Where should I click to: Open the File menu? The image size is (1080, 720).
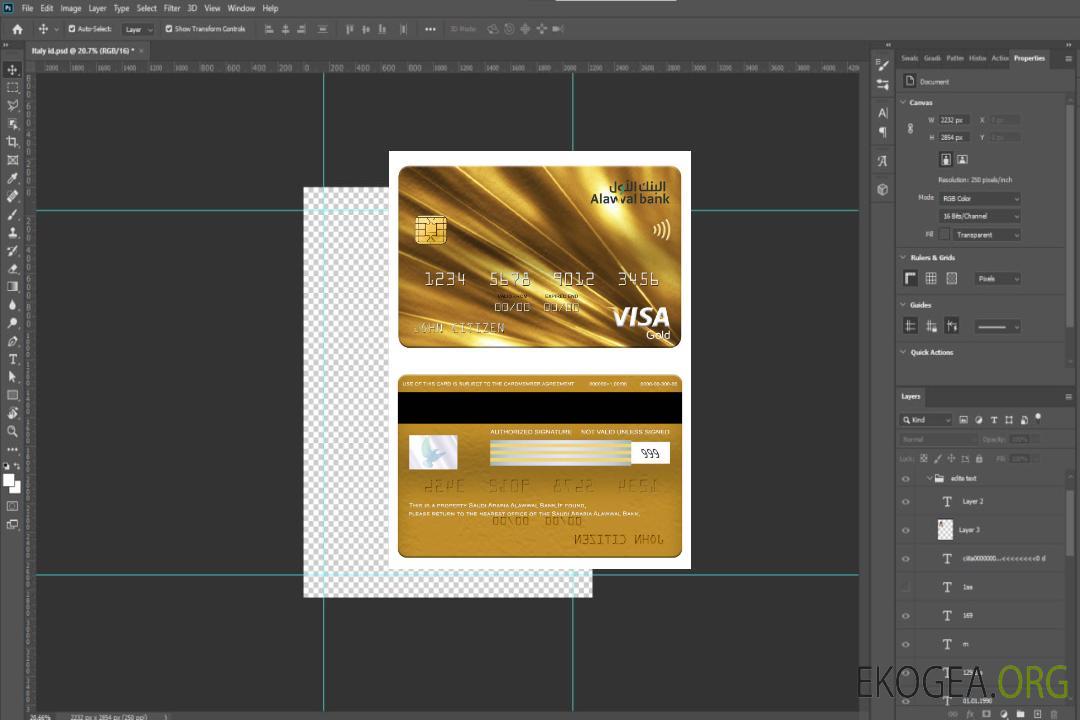point(28,8)
